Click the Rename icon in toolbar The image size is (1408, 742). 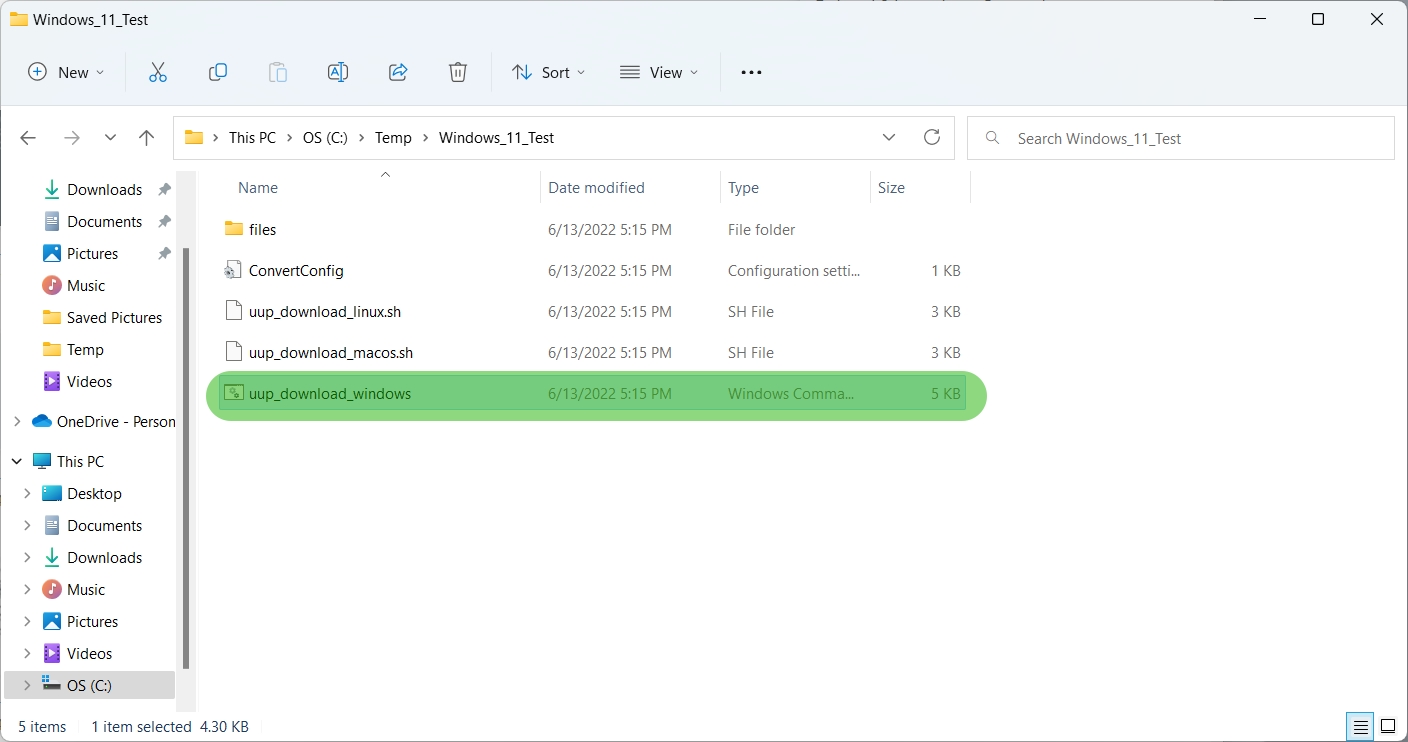[338, 72]
